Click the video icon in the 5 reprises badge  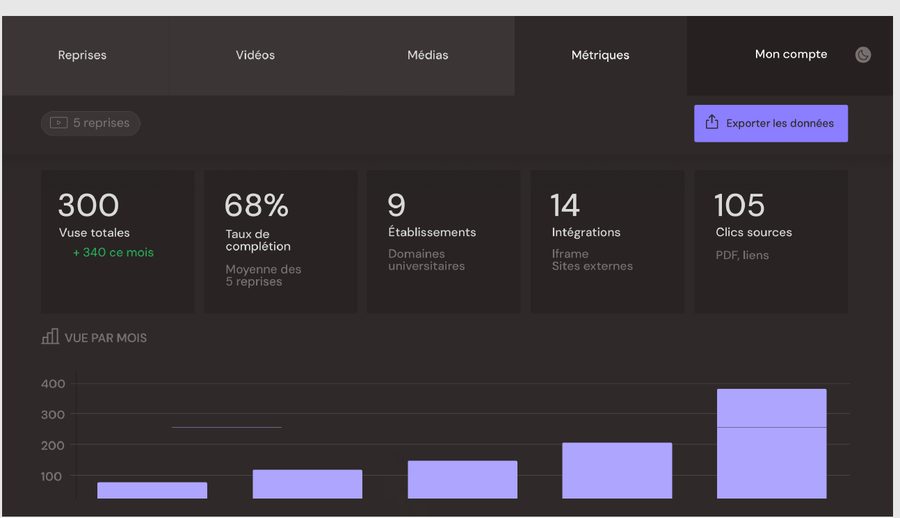(59, 123)
